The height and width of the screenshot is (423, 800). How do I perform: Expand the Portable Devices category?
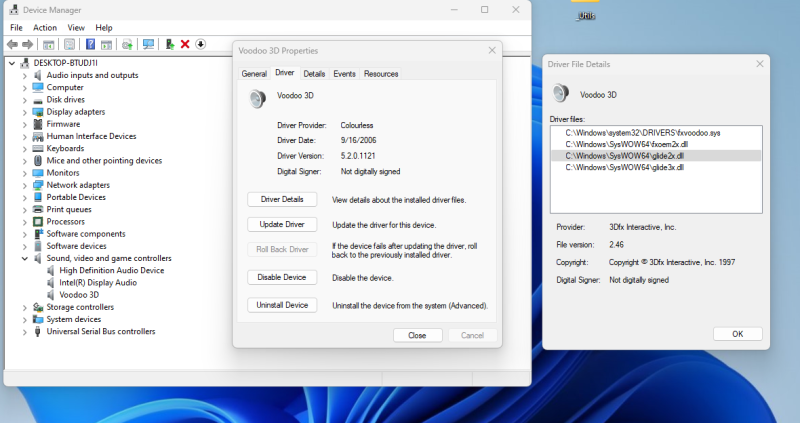pyautogui.click(x=24, y=197)
